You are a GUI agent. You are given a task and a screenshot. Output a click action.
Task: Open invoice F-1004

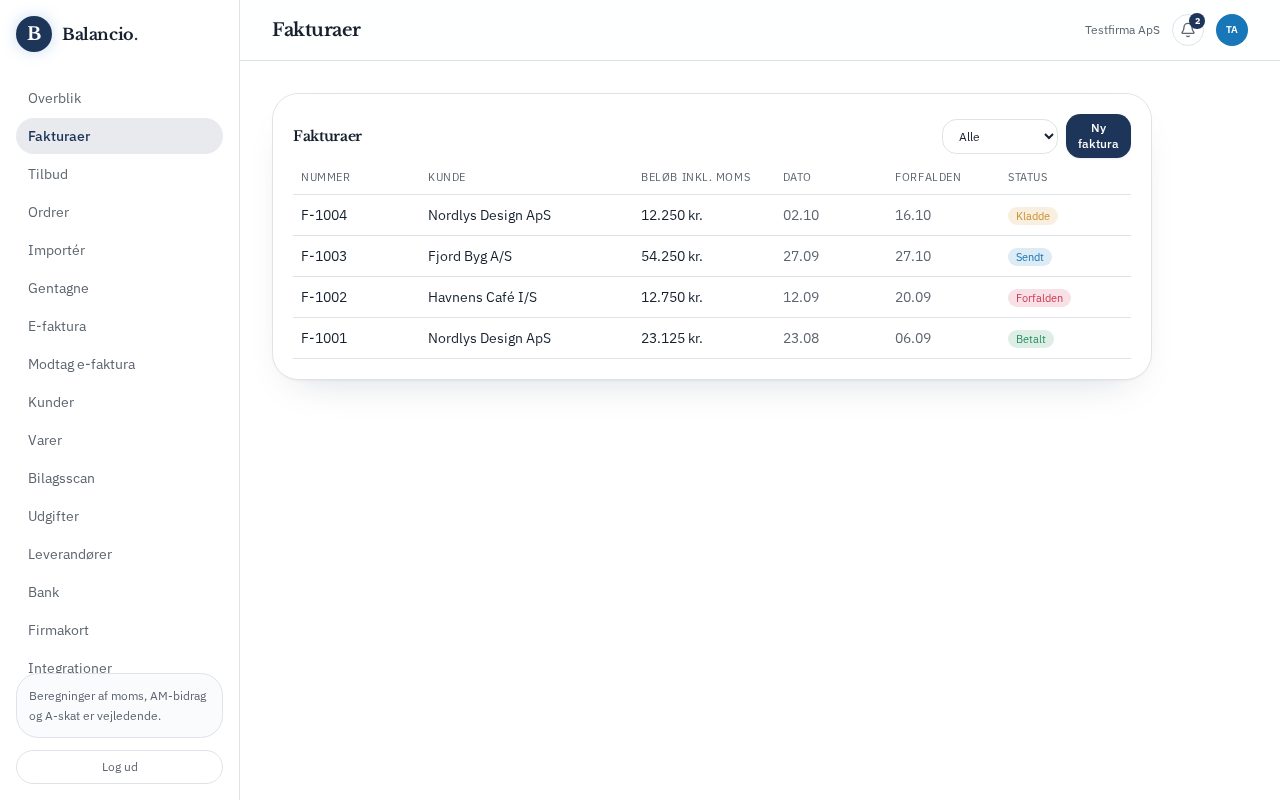point(324,215)
